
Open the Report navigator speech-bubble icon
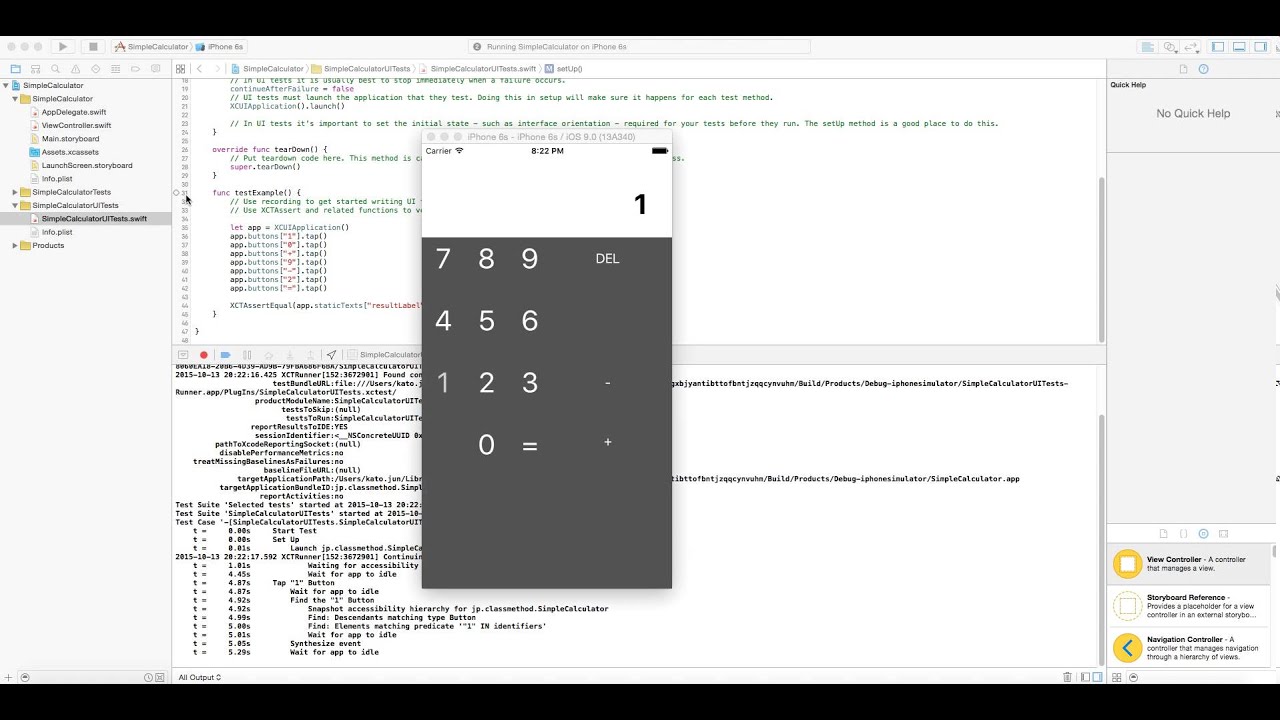coord(156,69)
